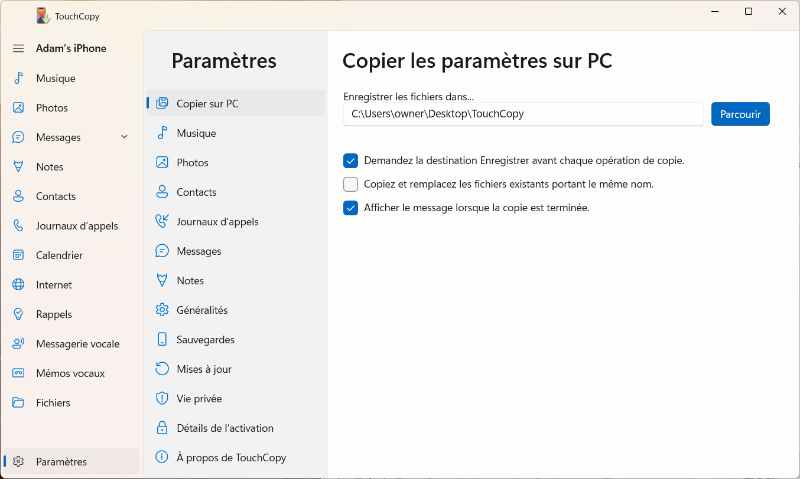800x479 pixels.
Task: Uncheck "Afficher le message" checkbox
Action: tap(350, 208)
